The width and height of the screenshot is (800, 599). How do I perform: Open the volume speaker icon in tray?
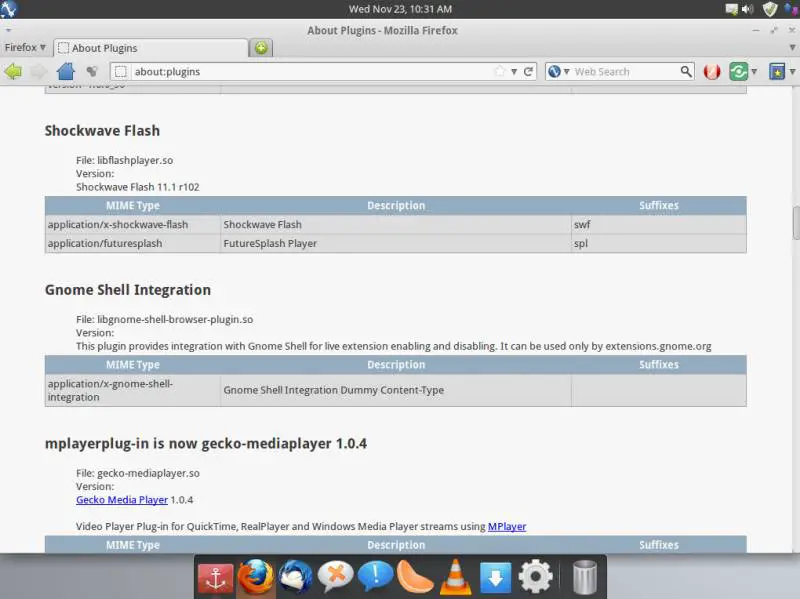pyautogui.click(x=747, y=9)
